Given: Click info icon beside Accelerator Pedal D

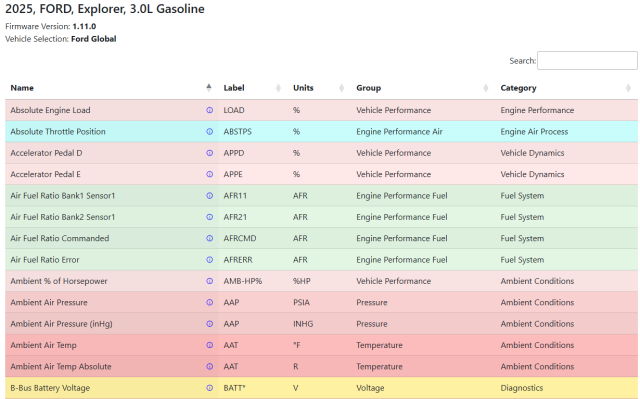Looking at the screenshot, I should [209, 153].
